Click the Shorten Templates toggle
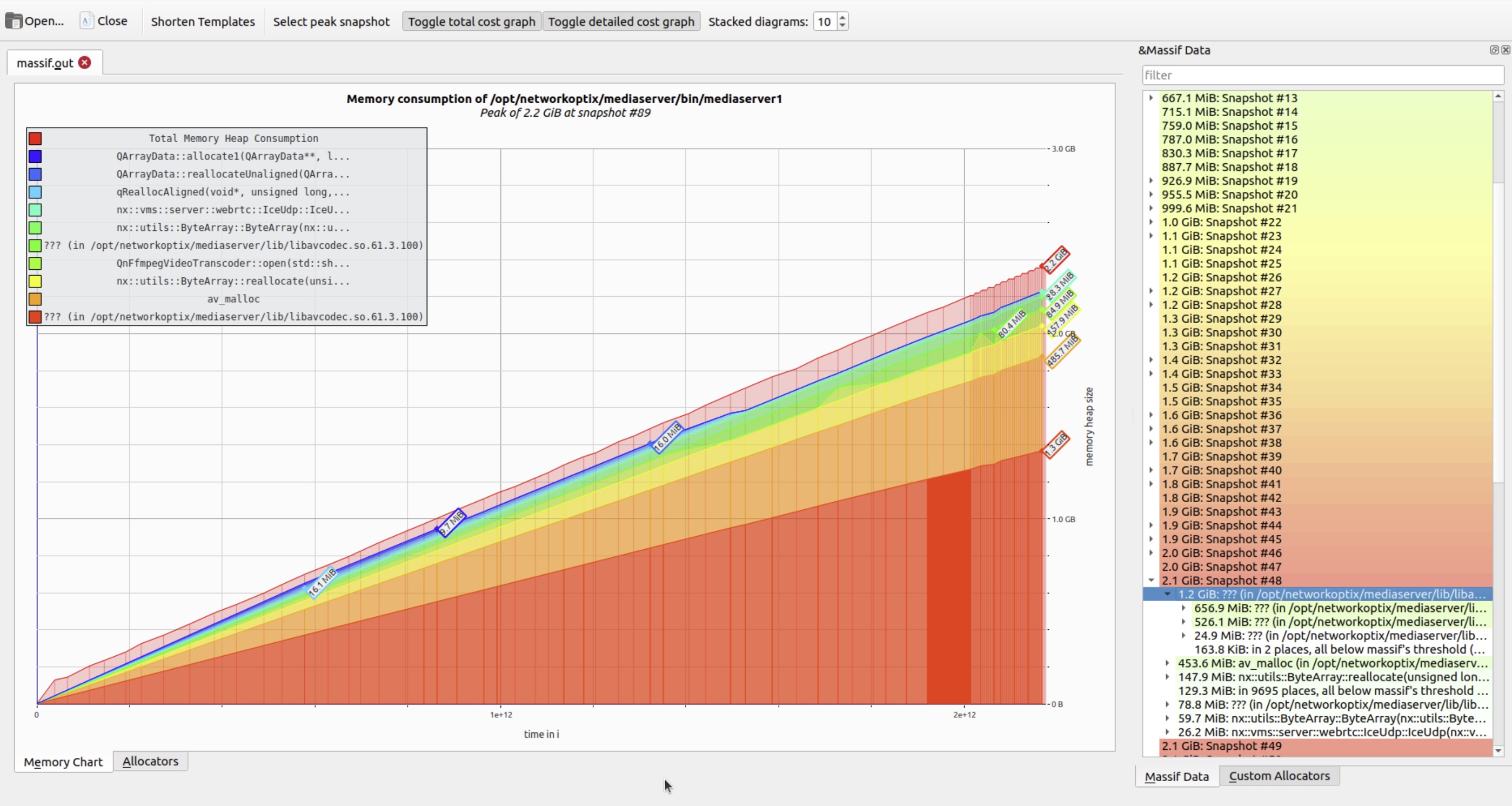The width and height of the screenshot is (1512, 806). [203, 22]
